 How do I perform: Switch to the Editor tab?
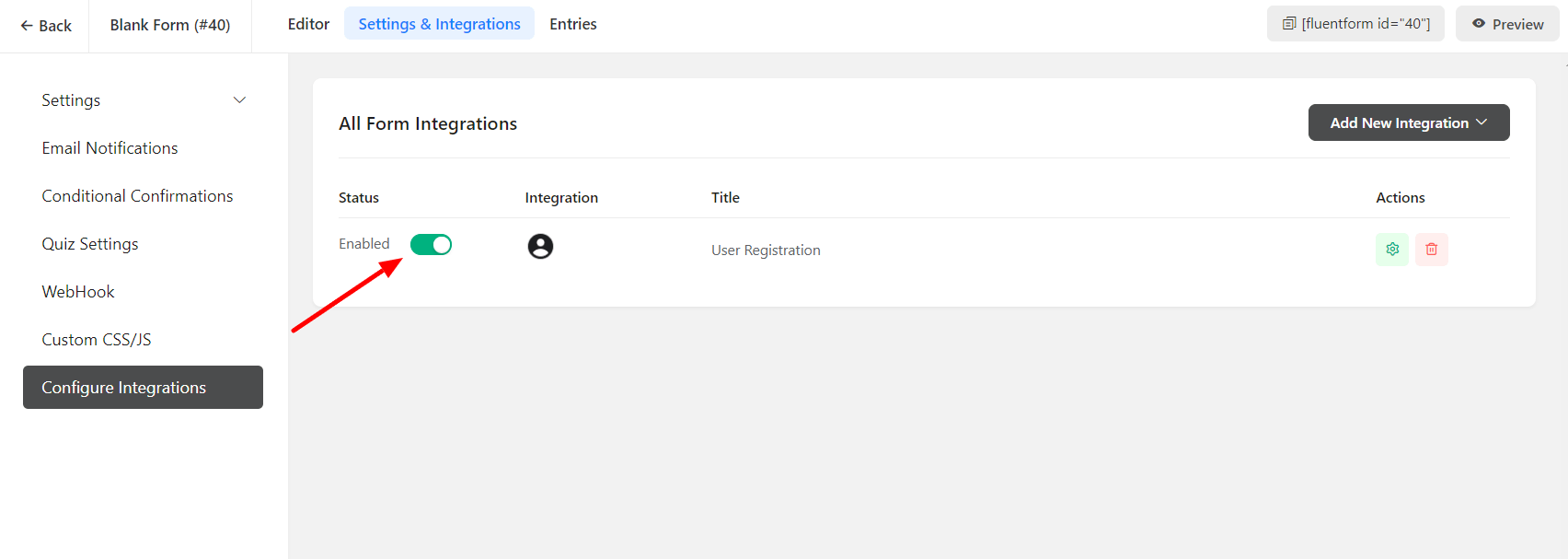pyautogui.click(x=308, y=24)
